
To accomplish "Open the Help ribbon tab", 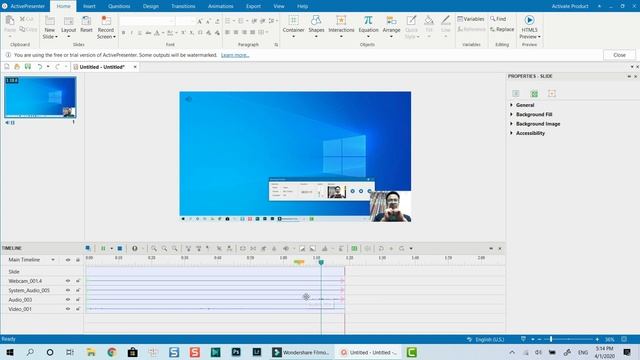I will 302,6.
